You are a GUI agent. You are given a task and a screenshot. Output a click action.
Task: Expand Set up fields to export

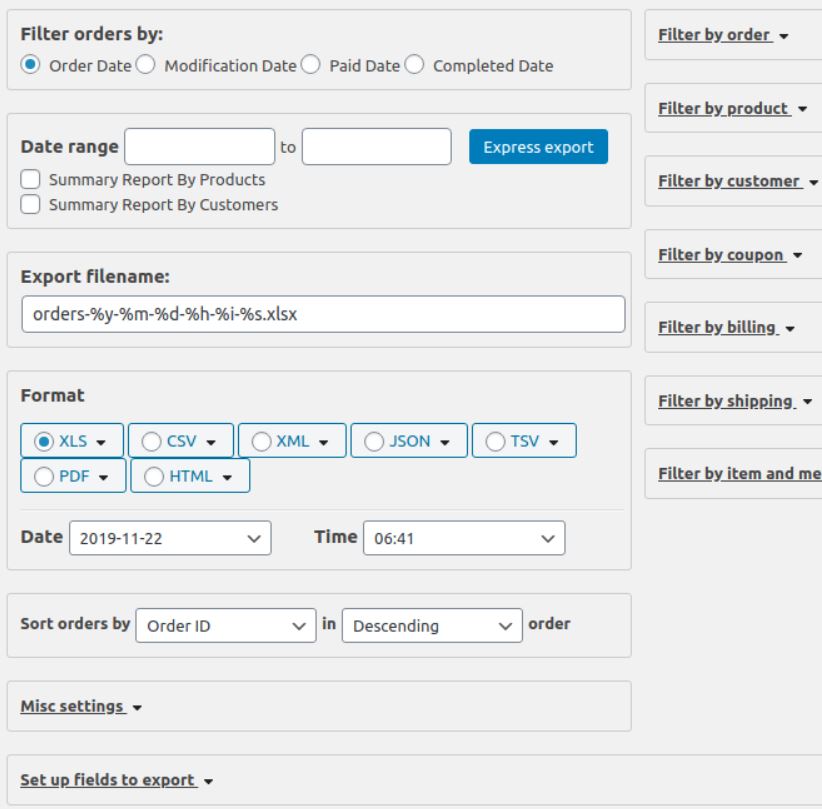point(117,780)
